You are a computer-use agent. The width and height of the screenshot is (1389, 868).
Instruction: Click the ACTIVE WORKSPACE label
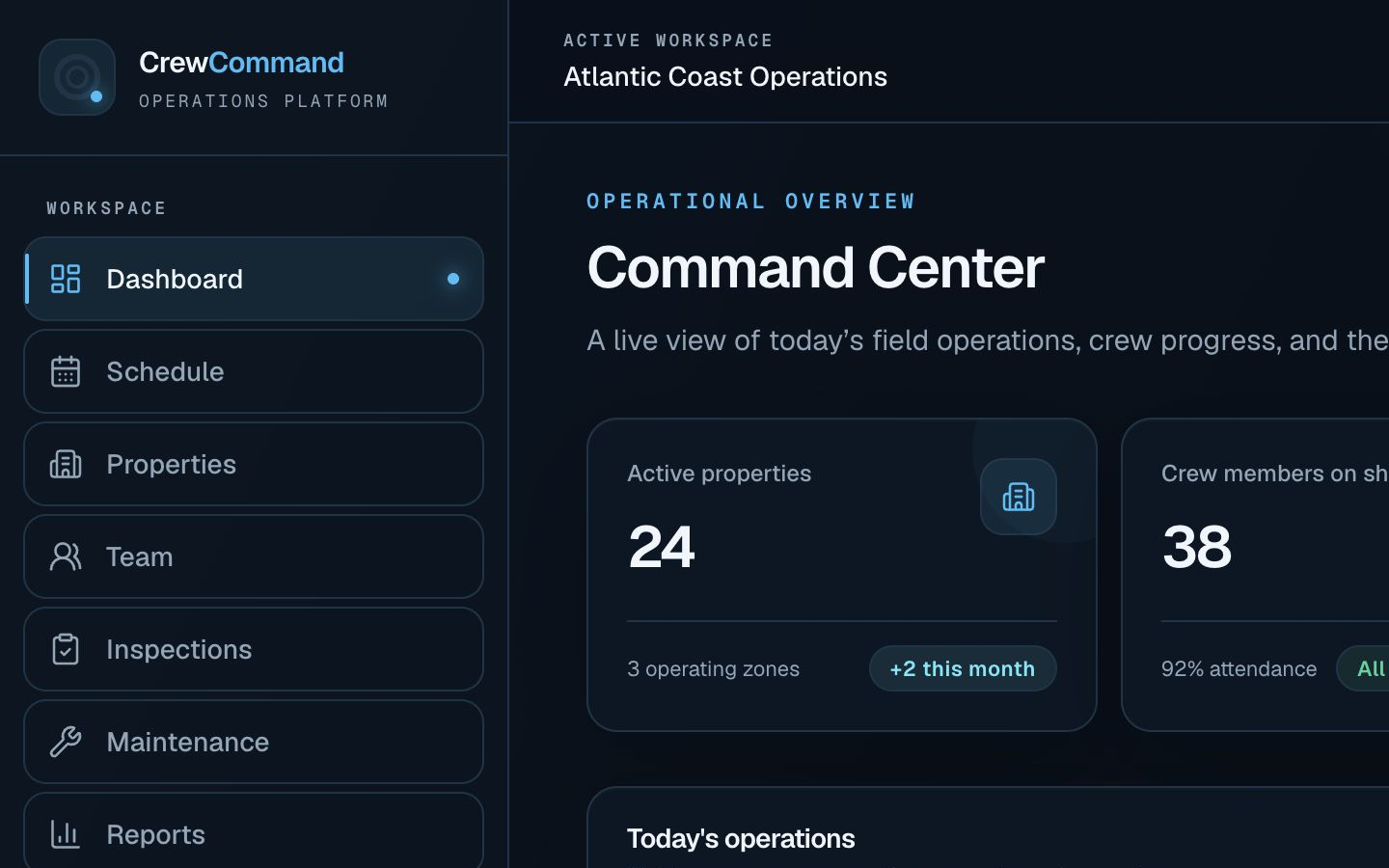[668, 41]
